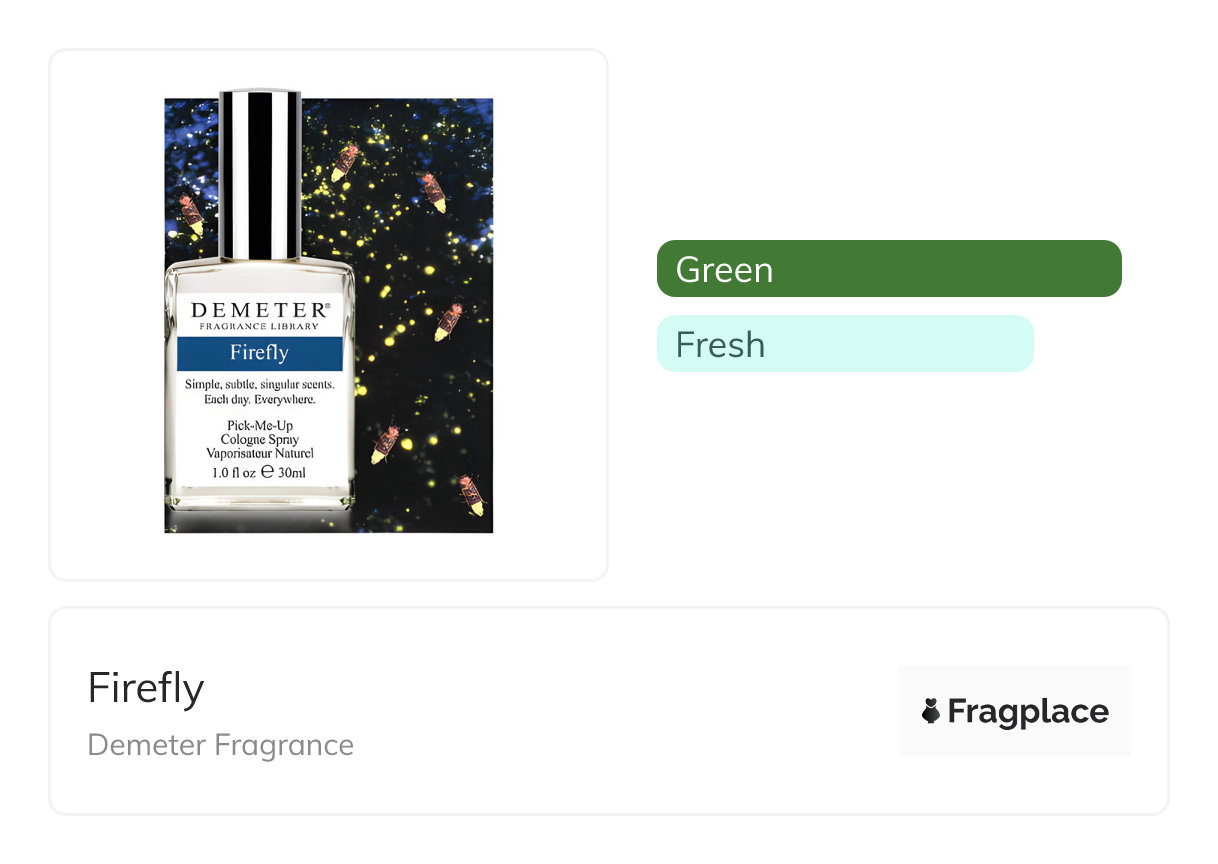The height and width of the screenshot is (864, 1218).
Task: Click the Fragrance Library text under DEMETER
Action: tap(259, 326)
